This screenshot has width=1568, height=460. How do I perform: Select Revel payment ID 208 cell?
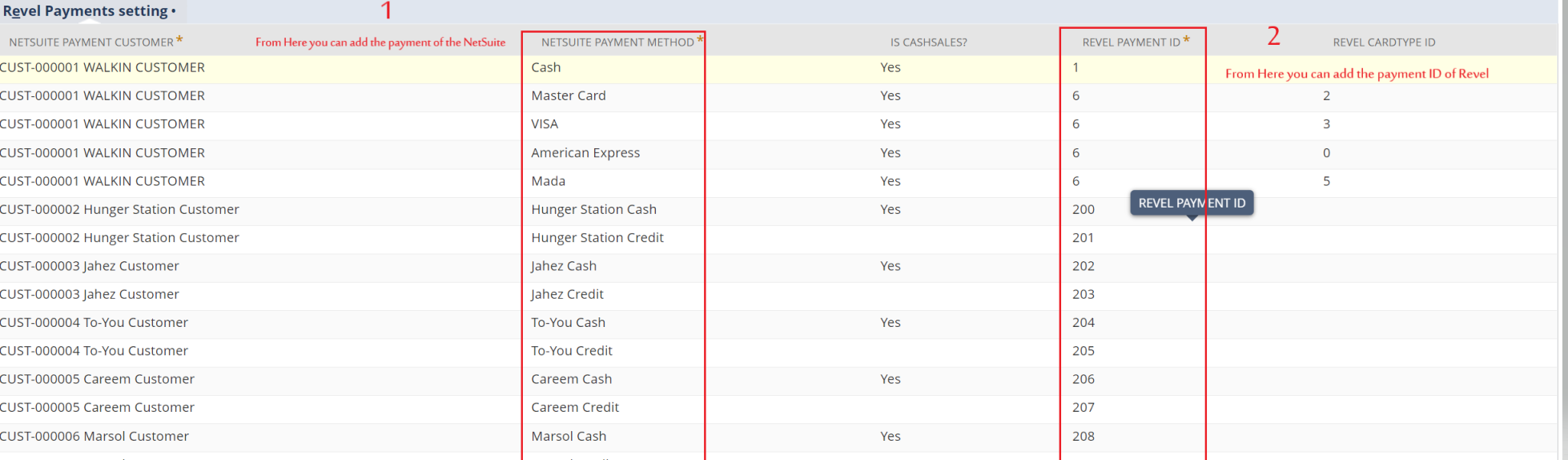pos(1084,437)
